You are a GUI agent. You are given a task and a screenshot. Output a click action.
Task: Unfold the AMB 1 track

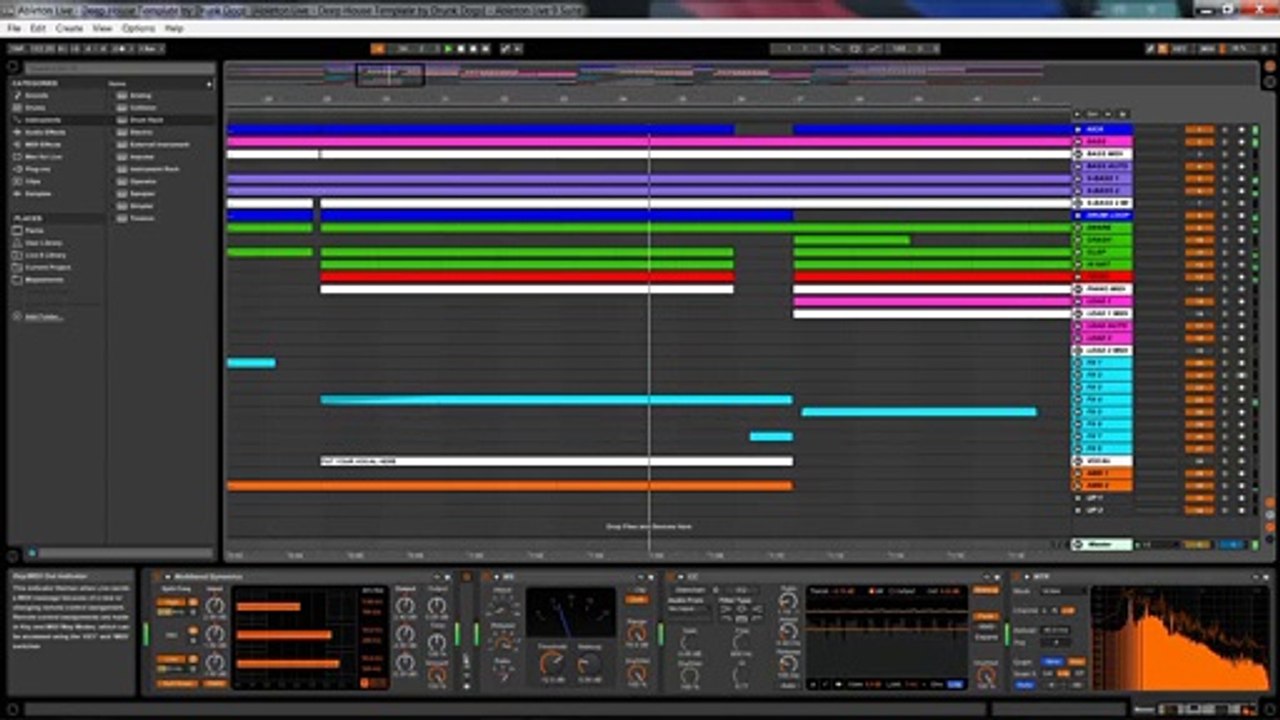click(x=1078, y=473)
